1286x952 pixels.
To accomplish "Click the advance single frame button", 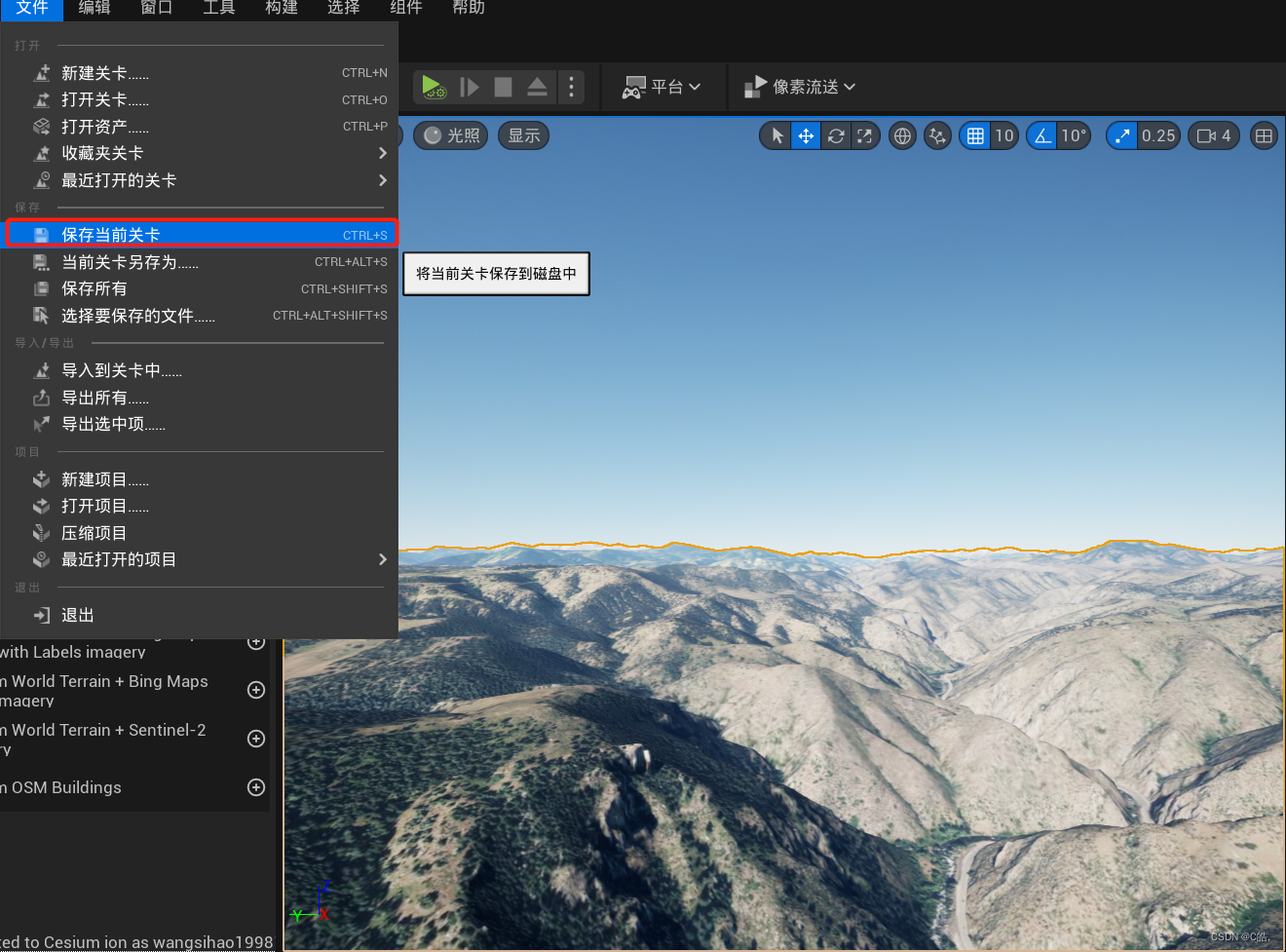I will pyautogui.click(x=470, y=87).
